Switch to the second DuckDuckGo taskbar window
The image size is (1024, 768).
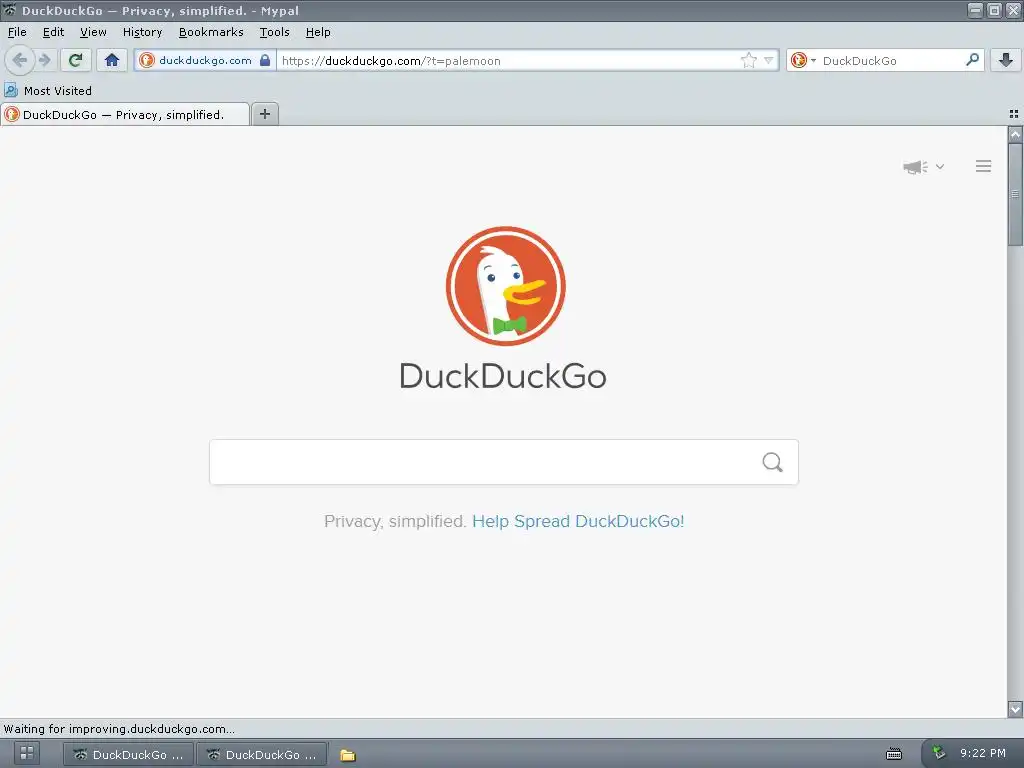262,754
